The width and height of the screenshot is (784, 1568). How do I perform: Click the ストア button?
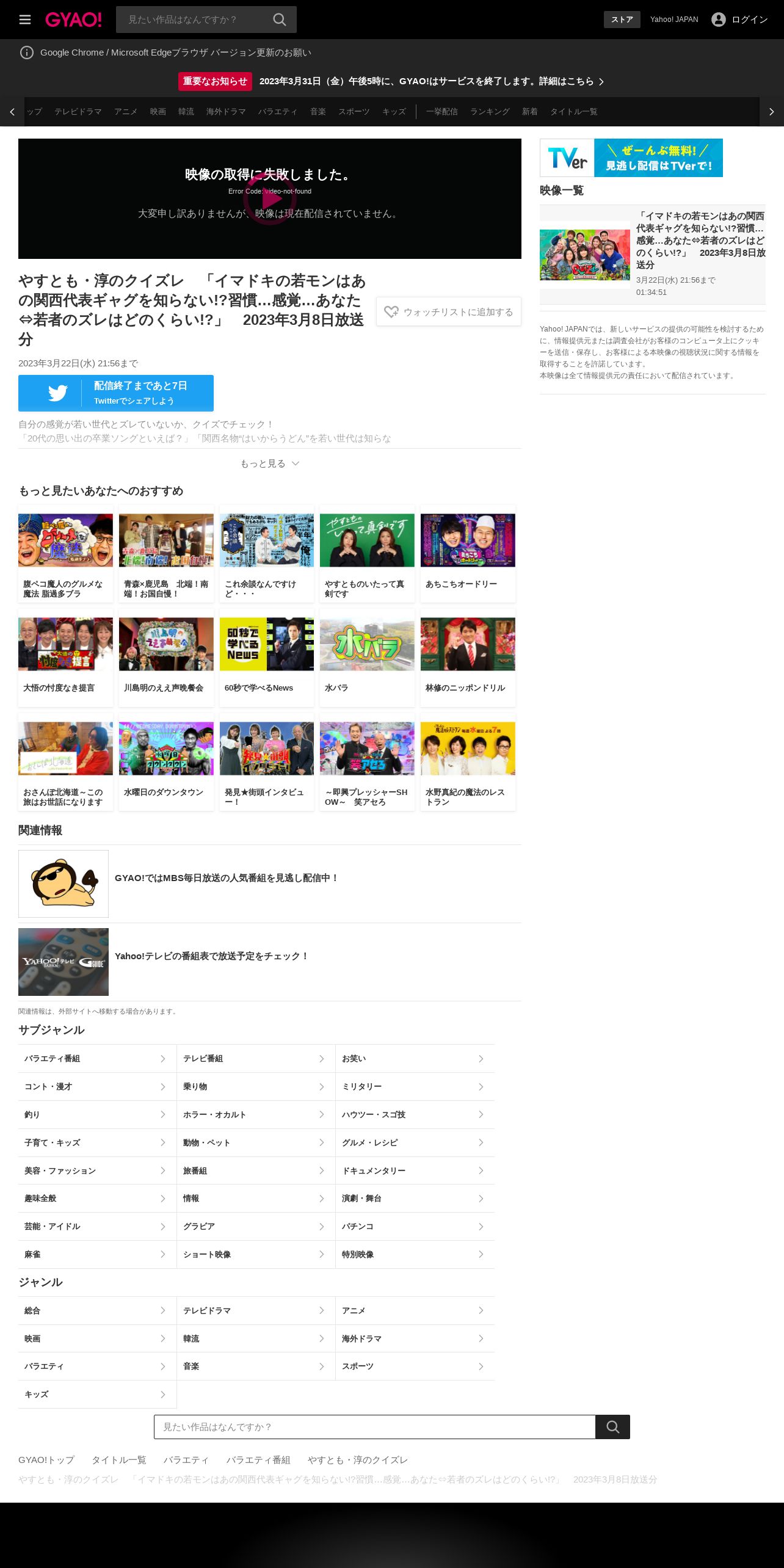point(622,20)
